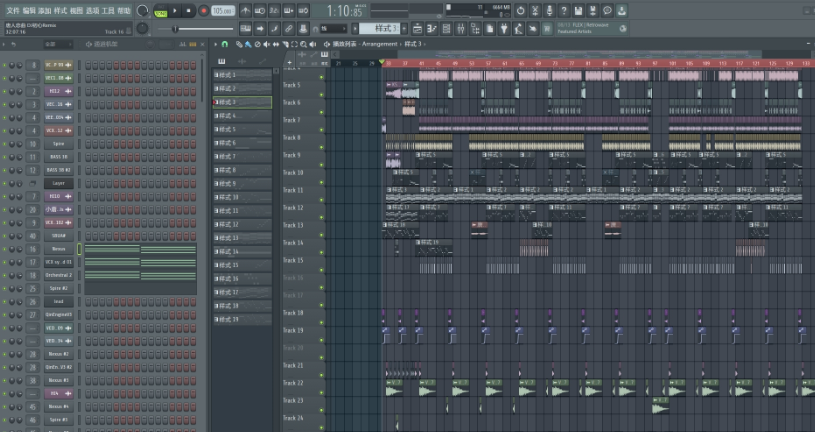Open the 文件 (File) menu

[12, 10]
